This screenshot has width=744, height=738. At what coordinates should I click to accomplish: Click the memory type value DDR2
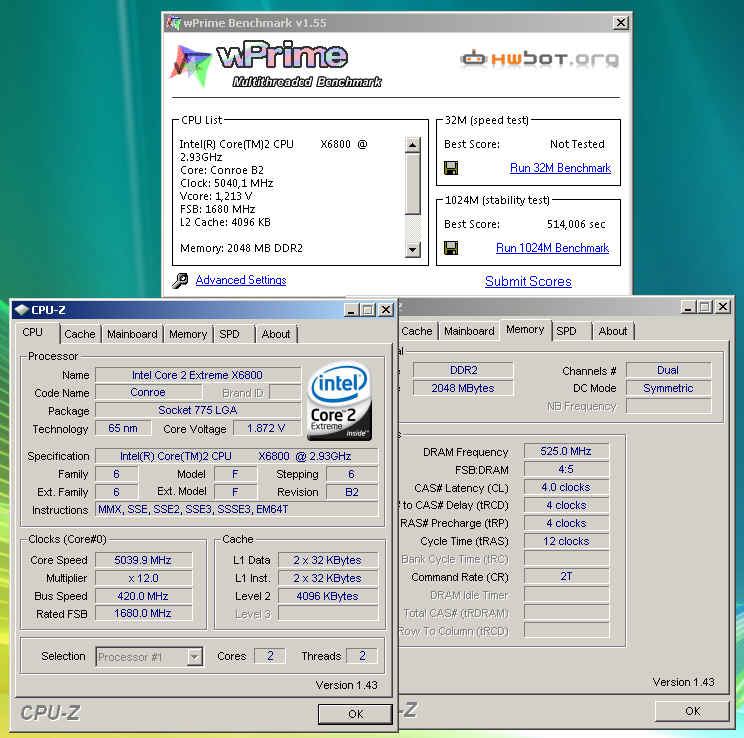coord(464,370)
